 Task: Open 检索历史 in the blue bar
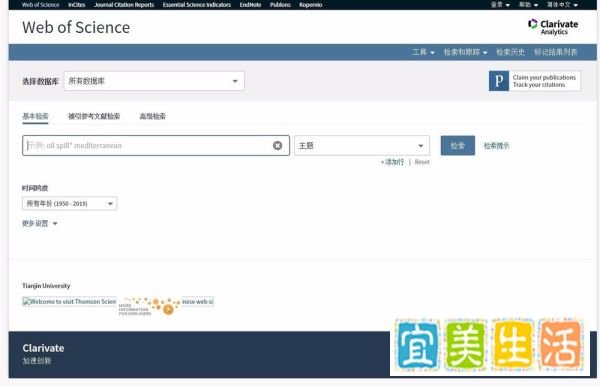(510, 52)
